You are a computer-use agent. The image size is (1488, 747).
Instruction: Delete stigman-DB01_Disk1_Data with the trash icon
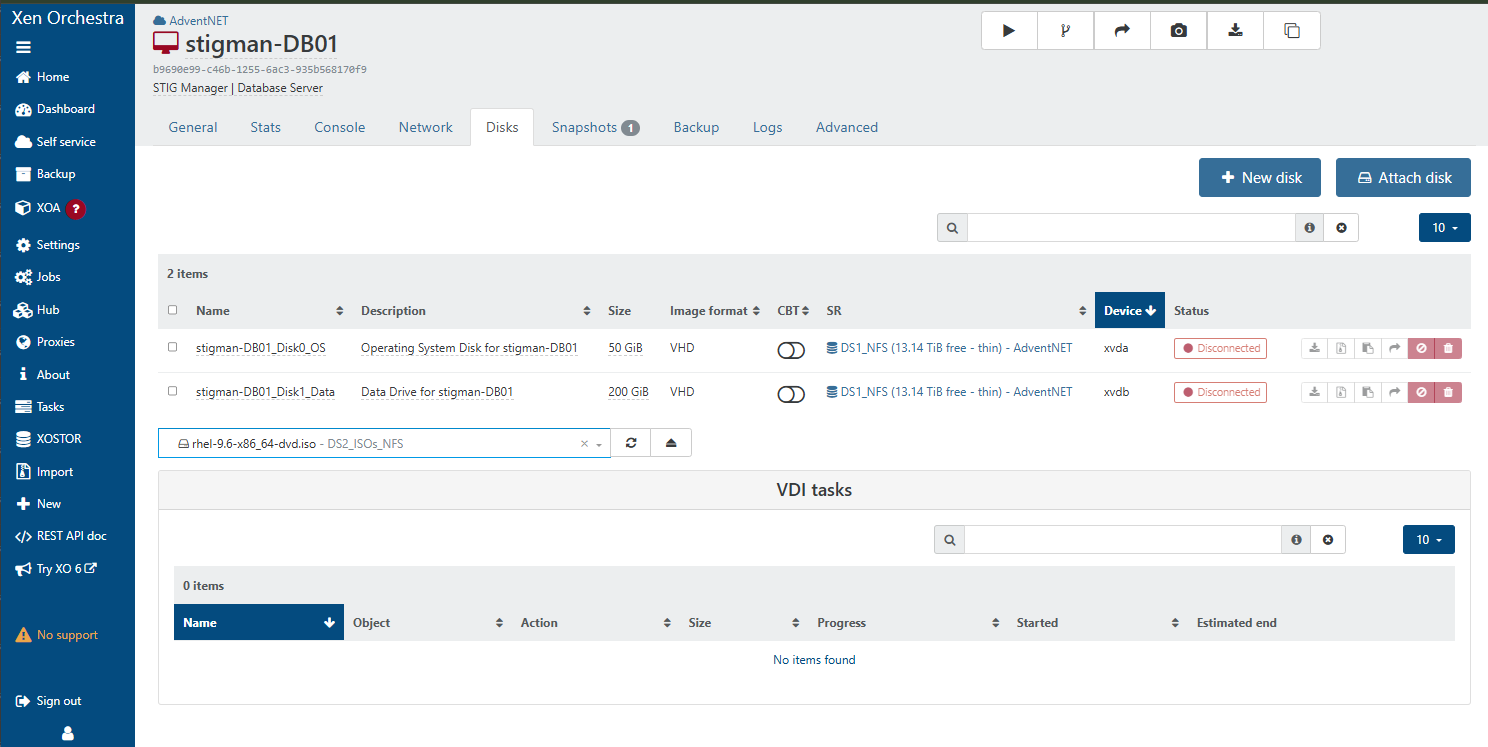[1448, 392]
